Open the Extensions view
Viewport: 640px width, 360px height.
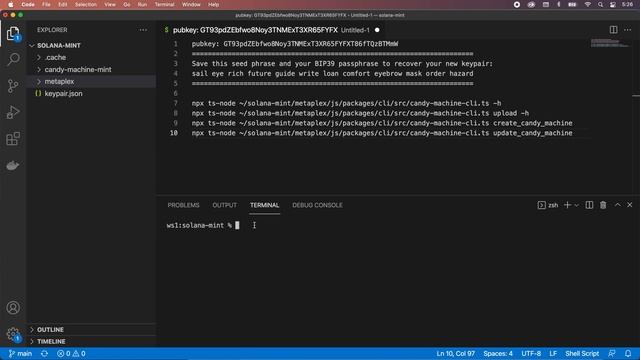pyautogui.click(x=13, y=139)
